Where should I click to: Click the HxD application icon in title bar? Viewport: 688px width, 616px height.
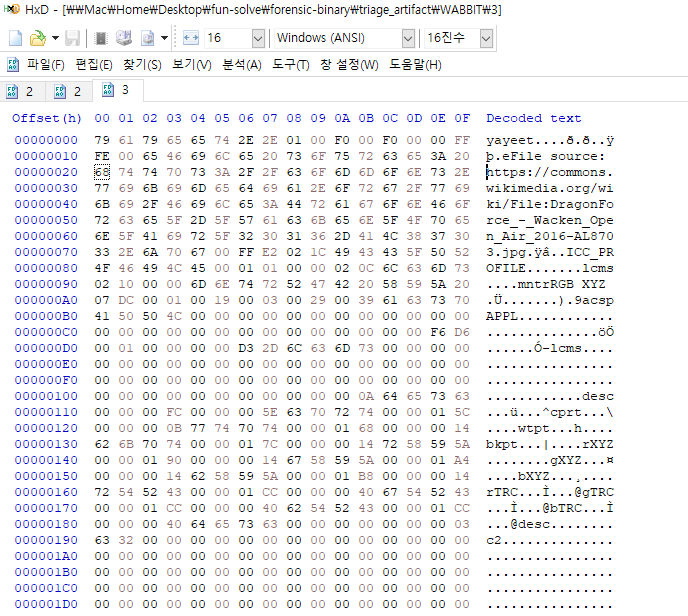(12, 9)
